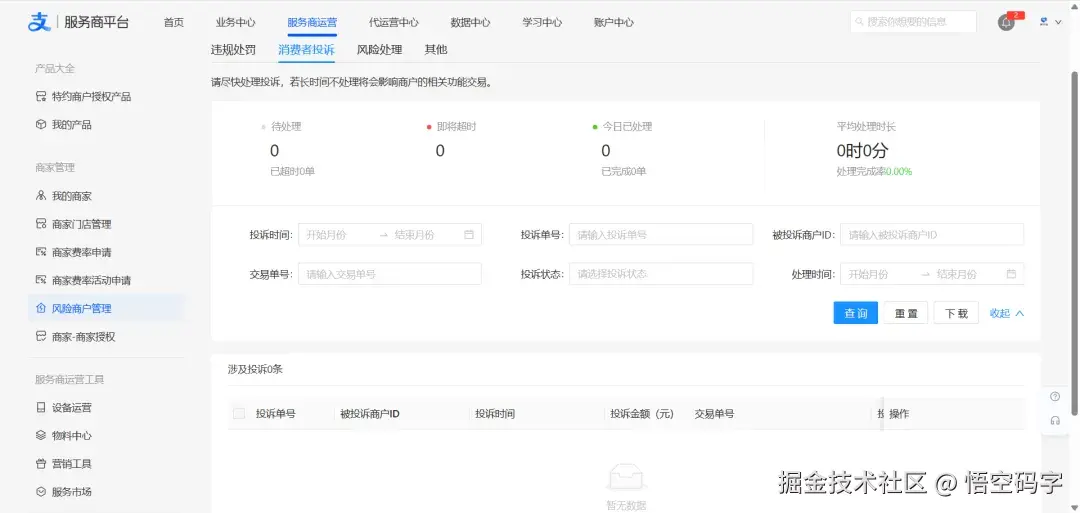Click the 商家门店管理 sidebar icon
This screenshot has width=1080, height=513.
tap(41, 224)
